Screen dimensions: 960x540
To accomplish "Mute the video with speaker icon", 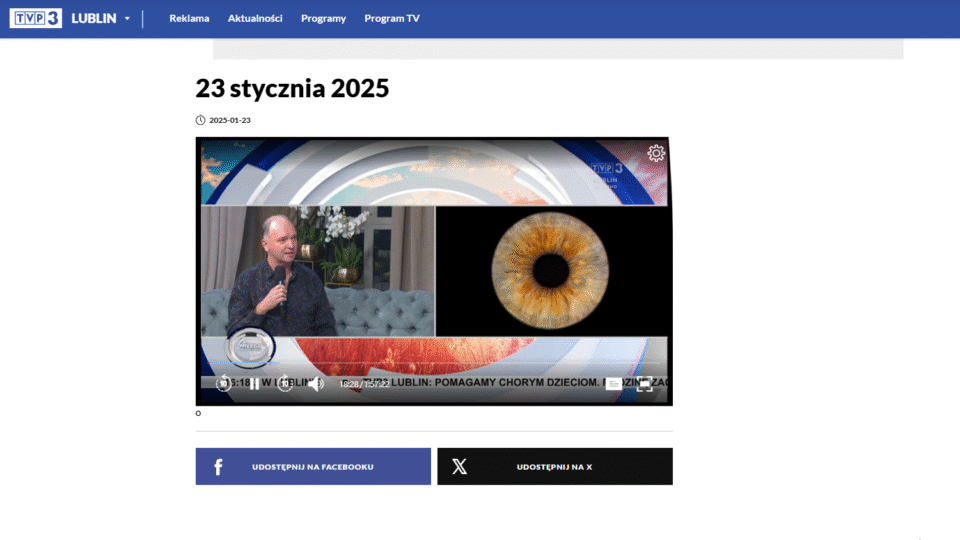I will pos(315,384).
